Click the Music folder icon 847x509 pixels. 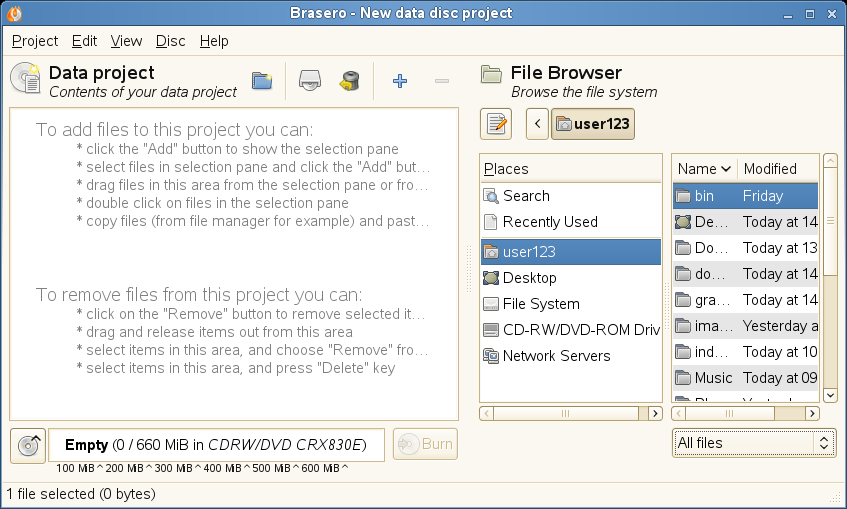[683, 378]
